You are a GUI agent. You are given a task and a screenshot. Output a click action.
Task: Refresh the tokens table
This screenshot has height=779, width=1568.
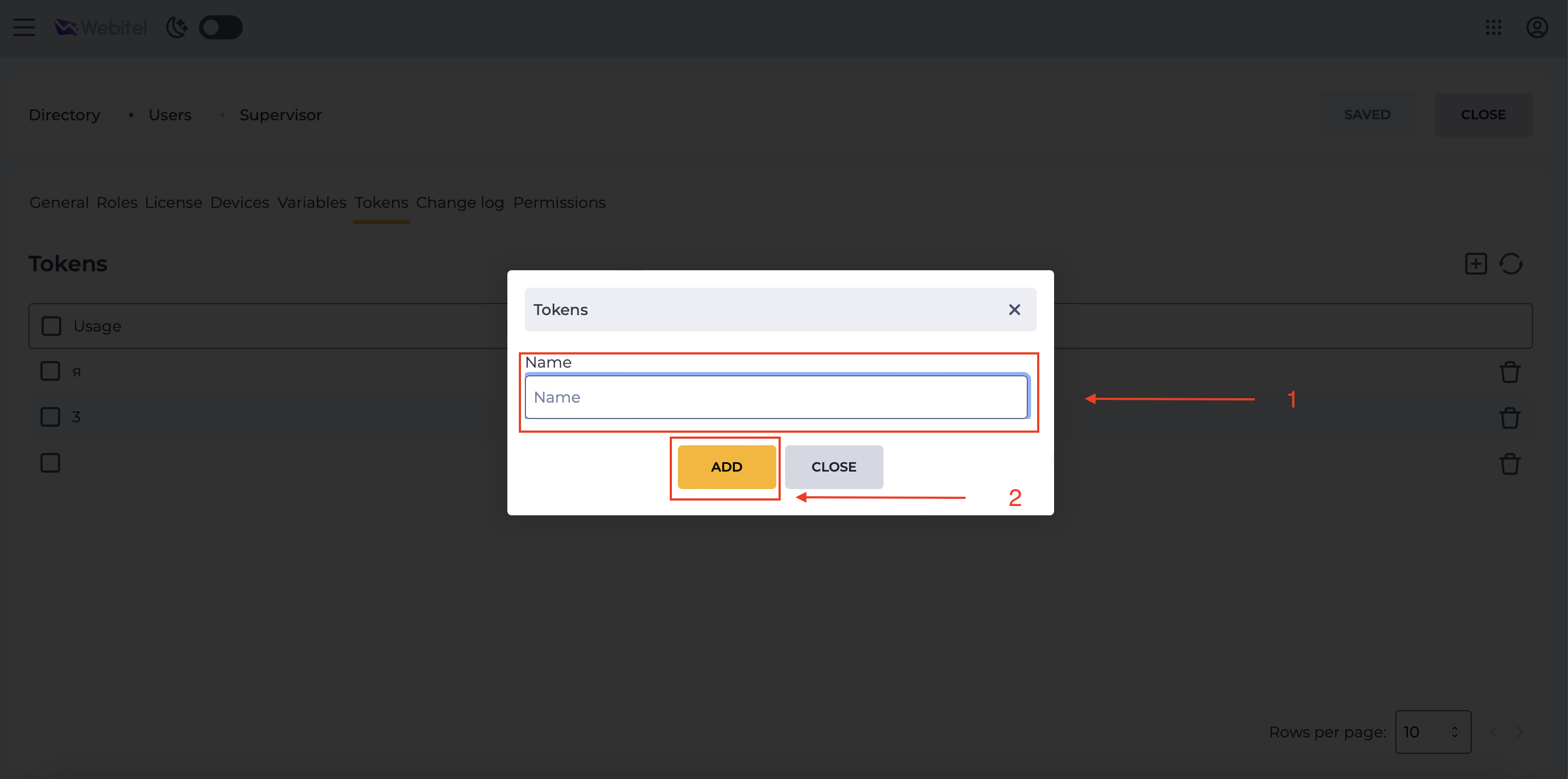point(1511,264)
